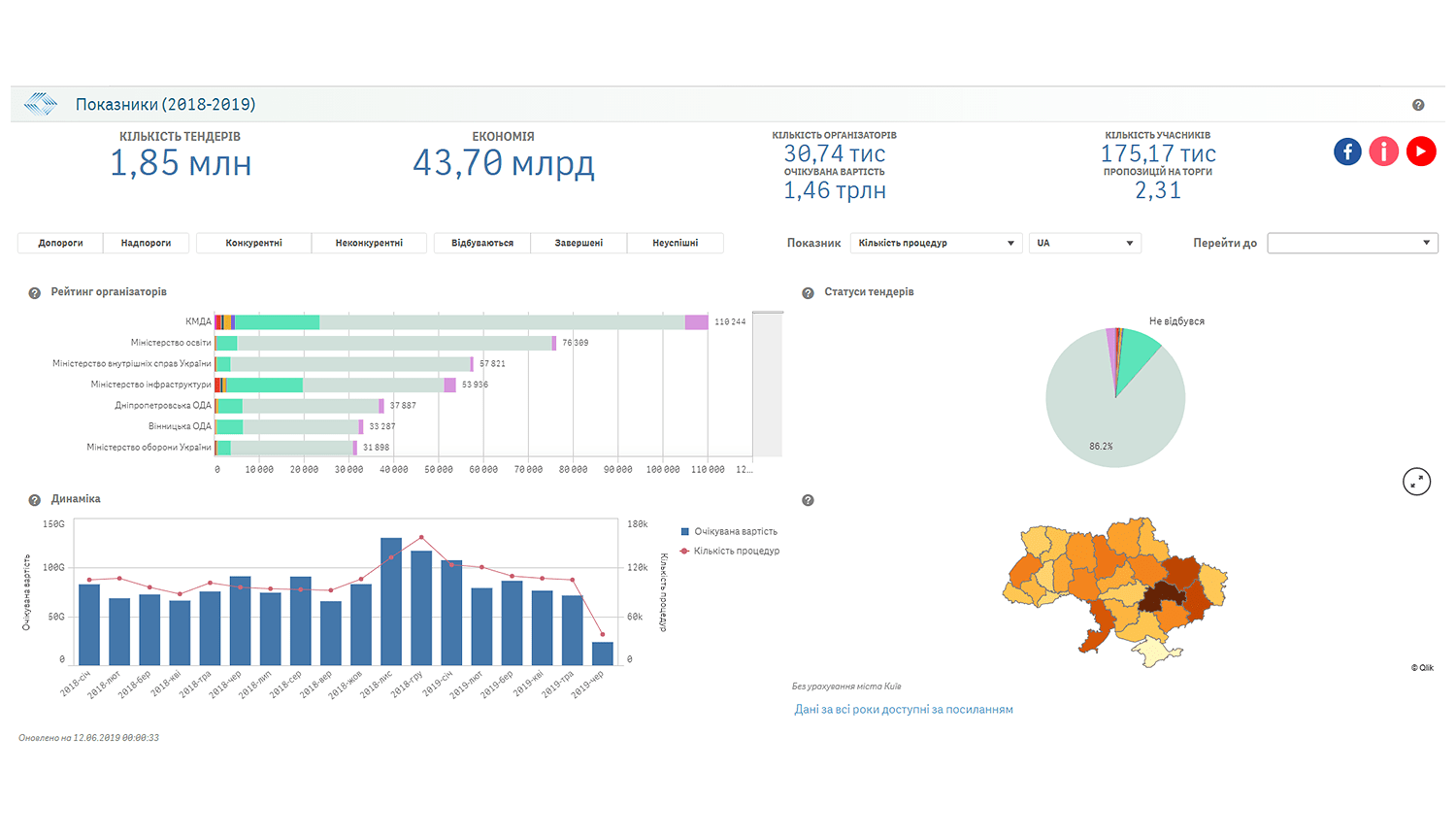
Task: Expand the map to fullscreen
Action: (x=1416, y=481)
